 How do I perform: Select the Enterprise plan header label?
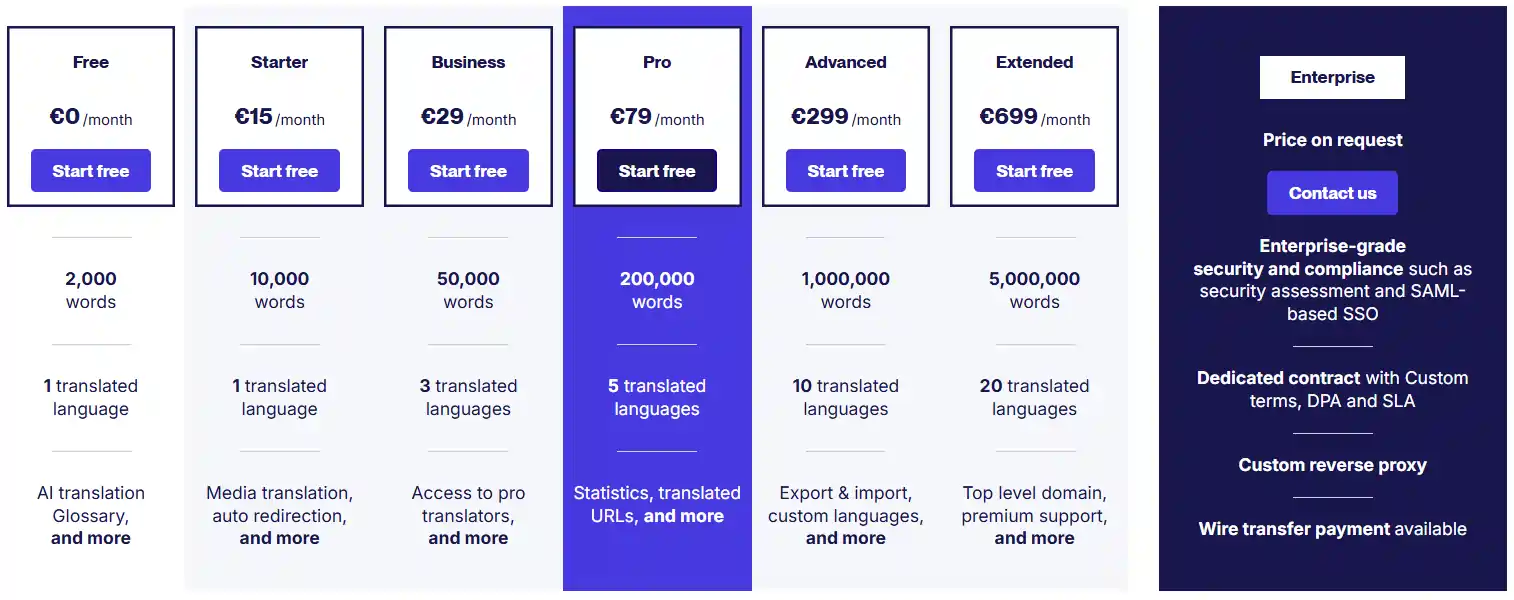1332,76
